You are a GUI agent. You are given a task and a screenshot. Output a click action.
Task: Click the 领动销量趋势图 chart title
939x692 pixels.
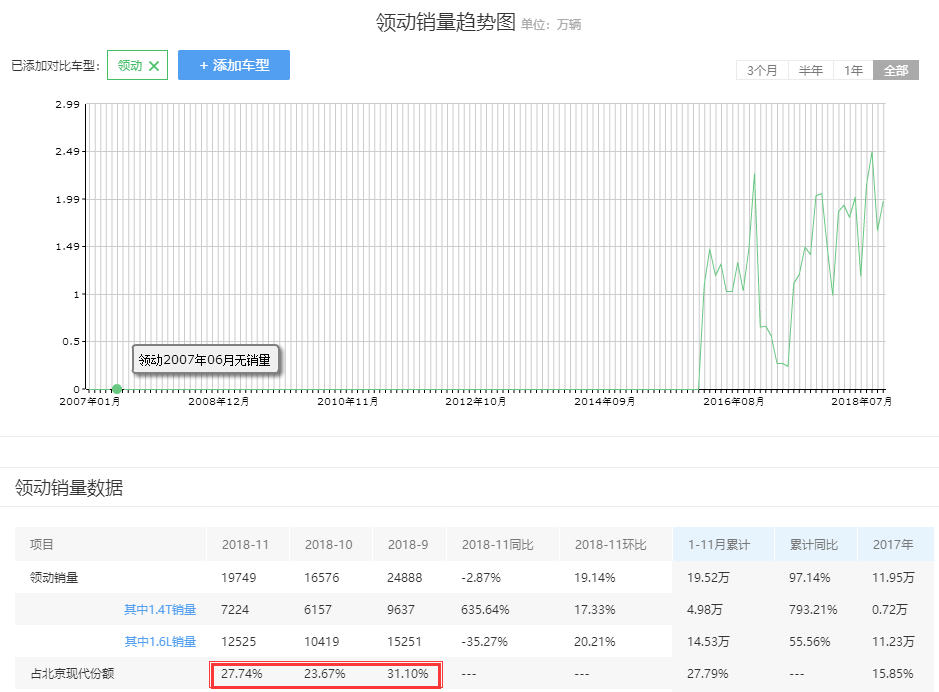[446, 22]
